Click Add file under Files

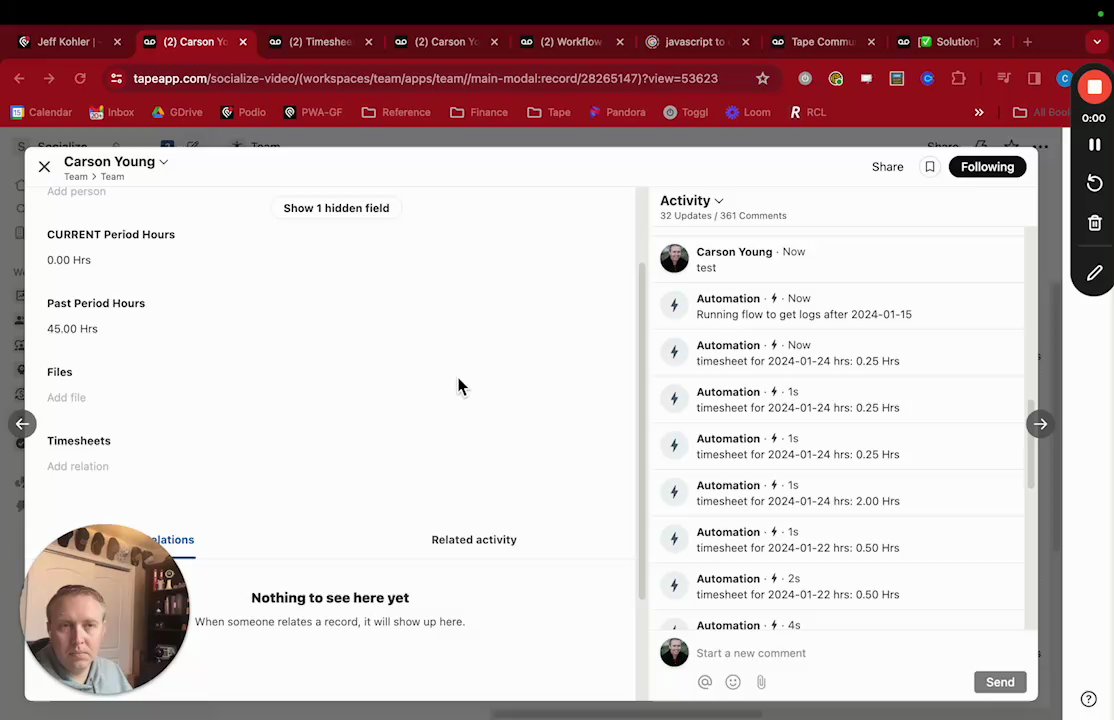point(66,398)
